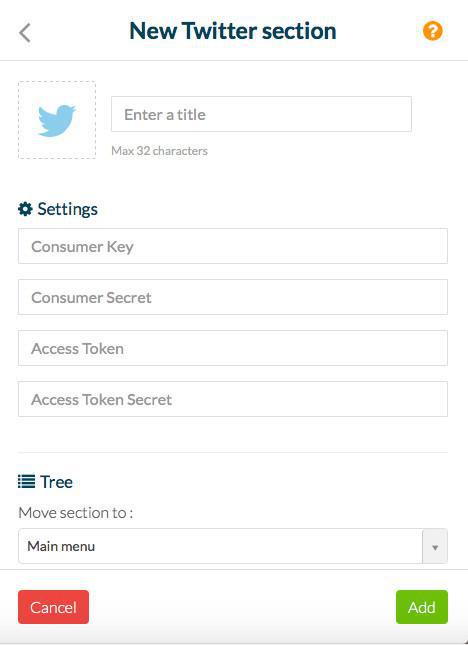This screenshot has height=645, width=468.
Task: Click the Settings gear icon
Action: coord(25,209)
